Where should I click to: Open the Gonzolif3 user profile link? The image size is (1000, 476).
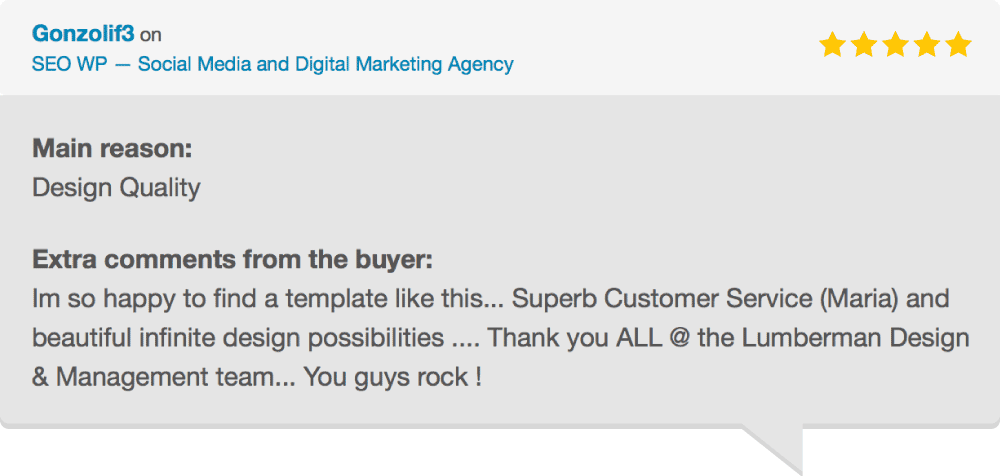(x=83, y=33)
